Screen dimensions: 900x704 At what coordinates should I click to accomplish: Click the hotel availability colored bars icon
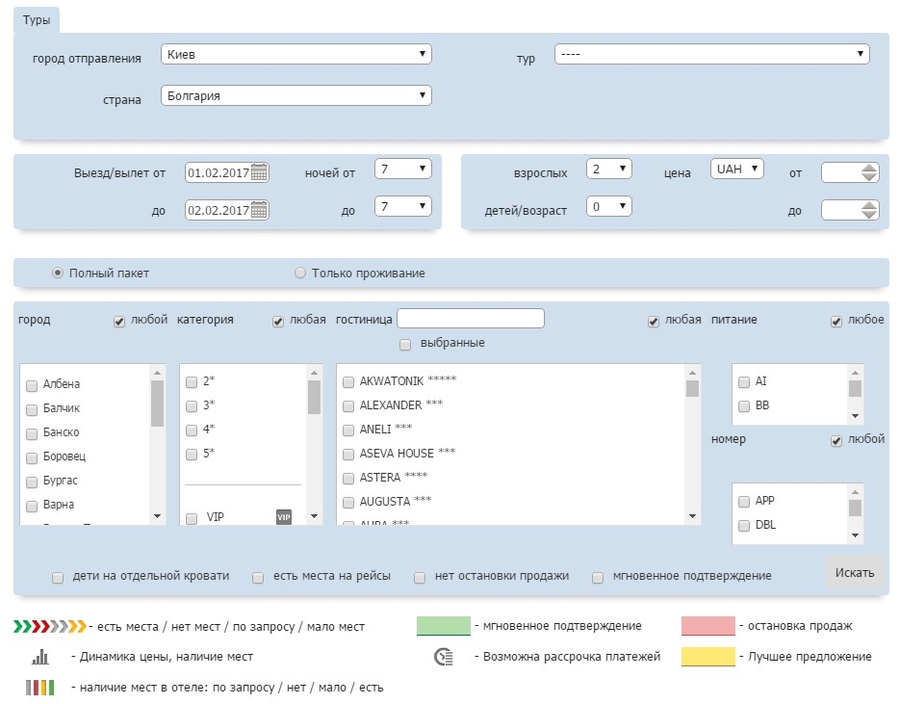coord(40,687)
